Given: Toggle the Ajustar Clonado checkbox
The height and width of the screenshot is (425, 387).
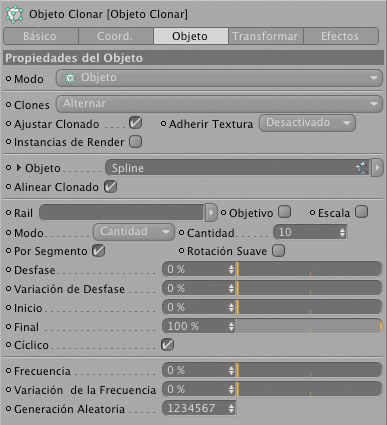Looking at the screenshot, I should [135, 123].
